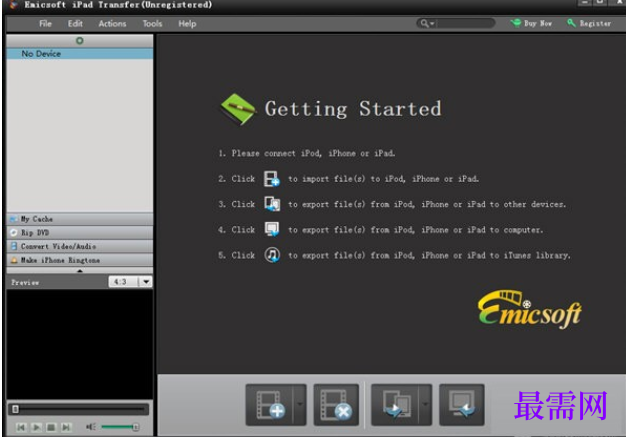The width and height of the screenshot is (626, 437).
Task: Click the Make iPhone Ringtone bell icon
Action: [14, 260]
